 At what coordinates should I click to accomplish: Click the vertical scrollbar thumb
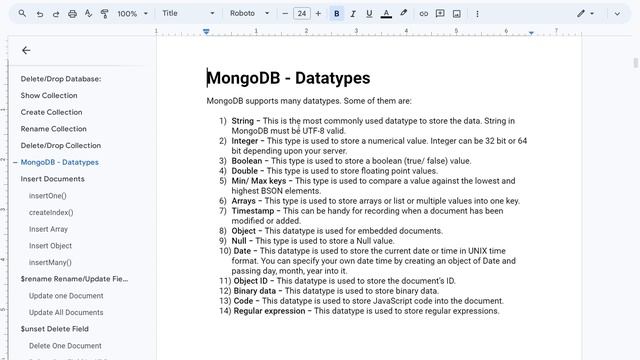(x=636, y=63)
